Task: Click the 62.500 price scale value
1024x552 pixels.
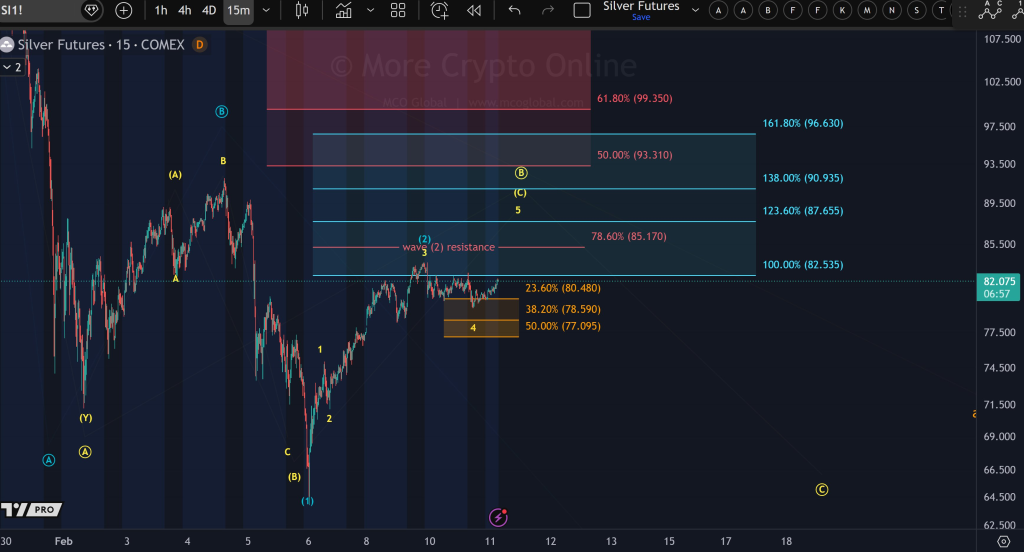Action: coord(999,525)
